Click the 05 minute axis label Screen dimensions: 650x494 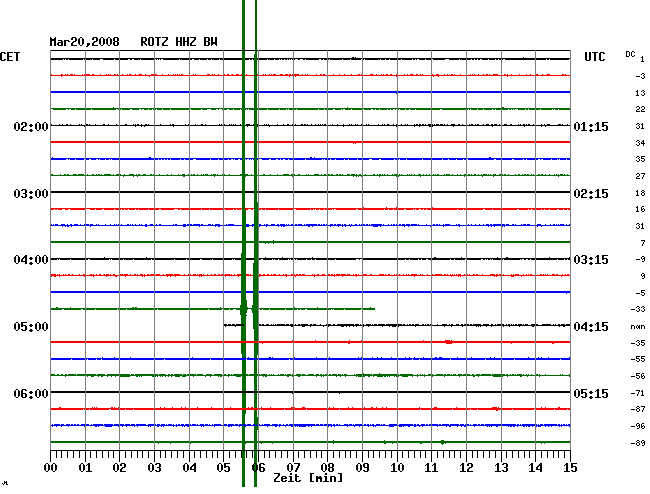point(223,468)
